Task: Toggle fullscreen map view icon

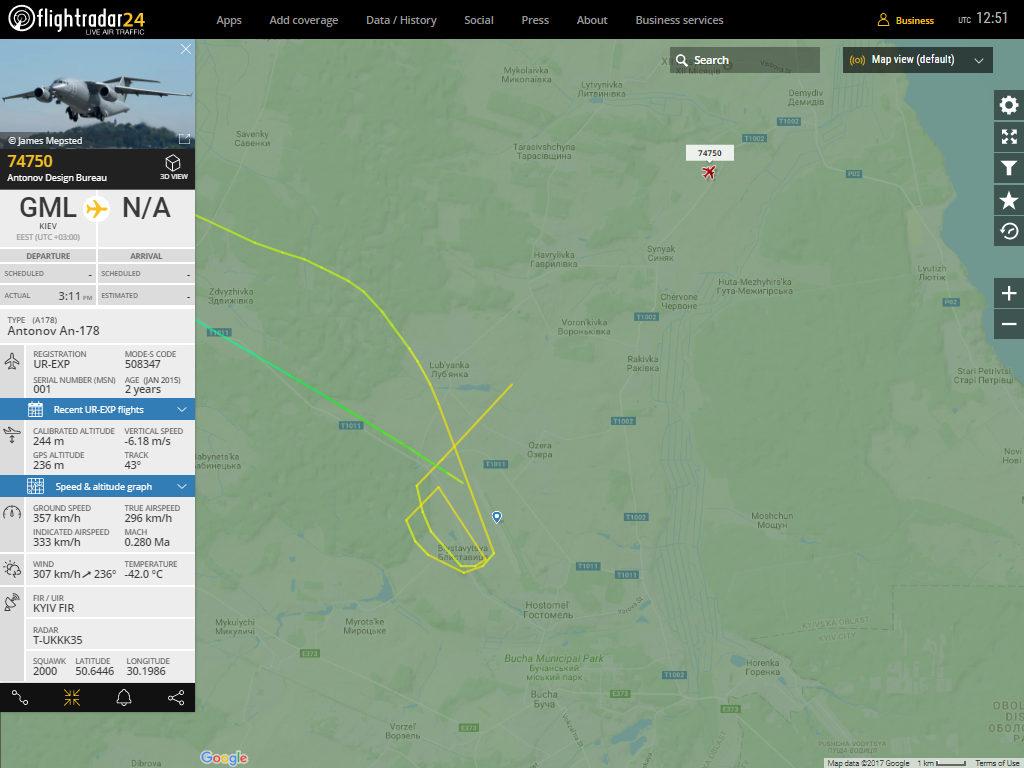Action: pyautogui.click(x=1008, y=136)
